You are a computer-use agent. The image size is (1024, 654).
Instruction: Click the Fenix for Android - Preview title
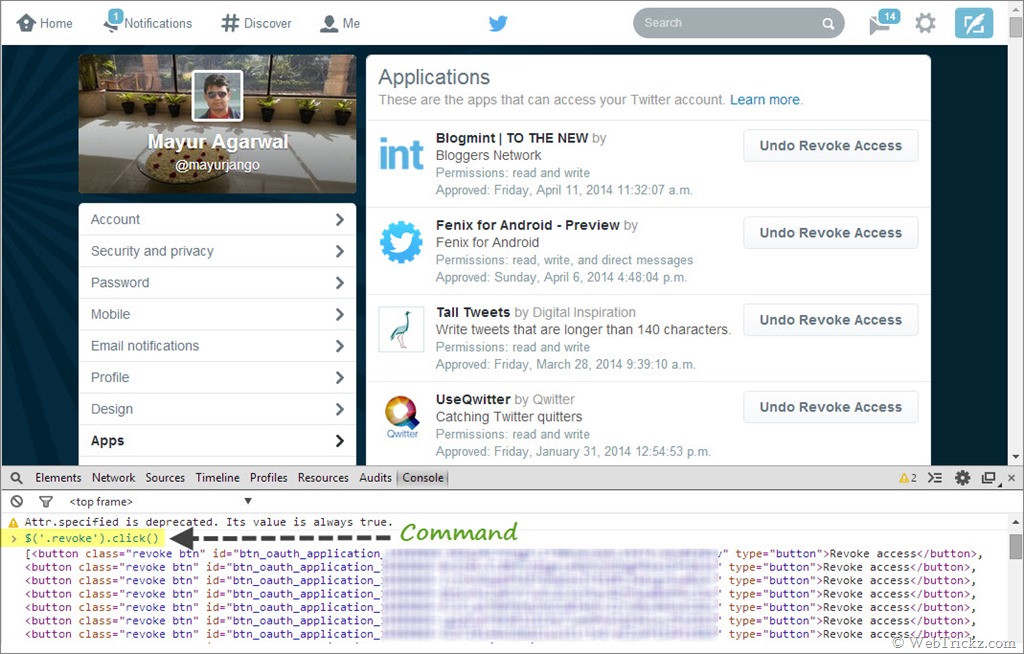(x=528, y=225)
